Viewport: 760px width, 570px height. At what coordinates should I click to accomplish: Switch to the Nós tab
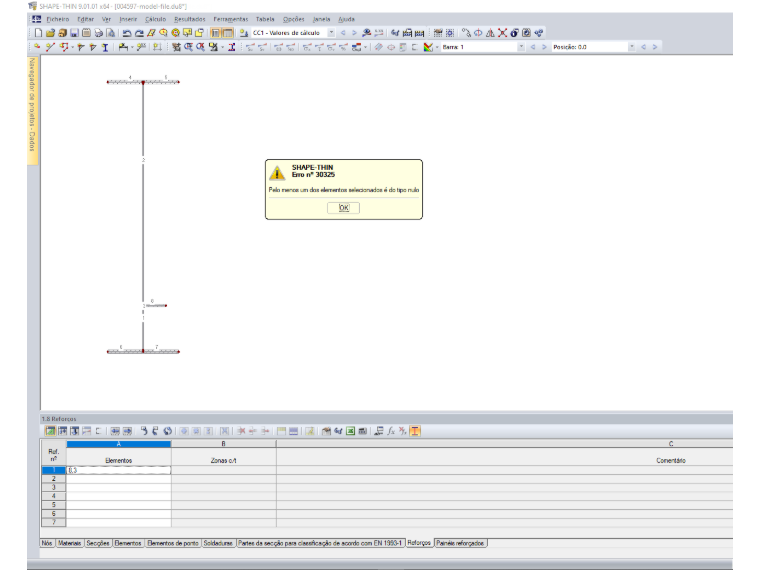(47, 543)
